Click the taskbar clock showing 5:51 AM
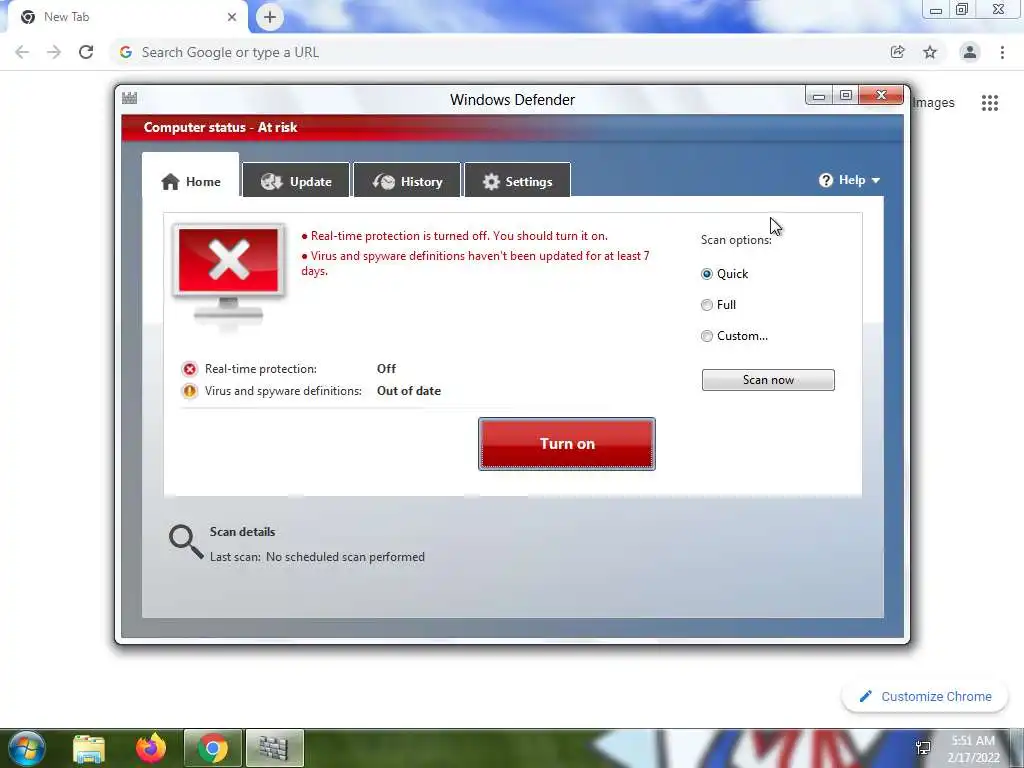This screenshot has height=768, width=1024. click(x=973, y=749)
